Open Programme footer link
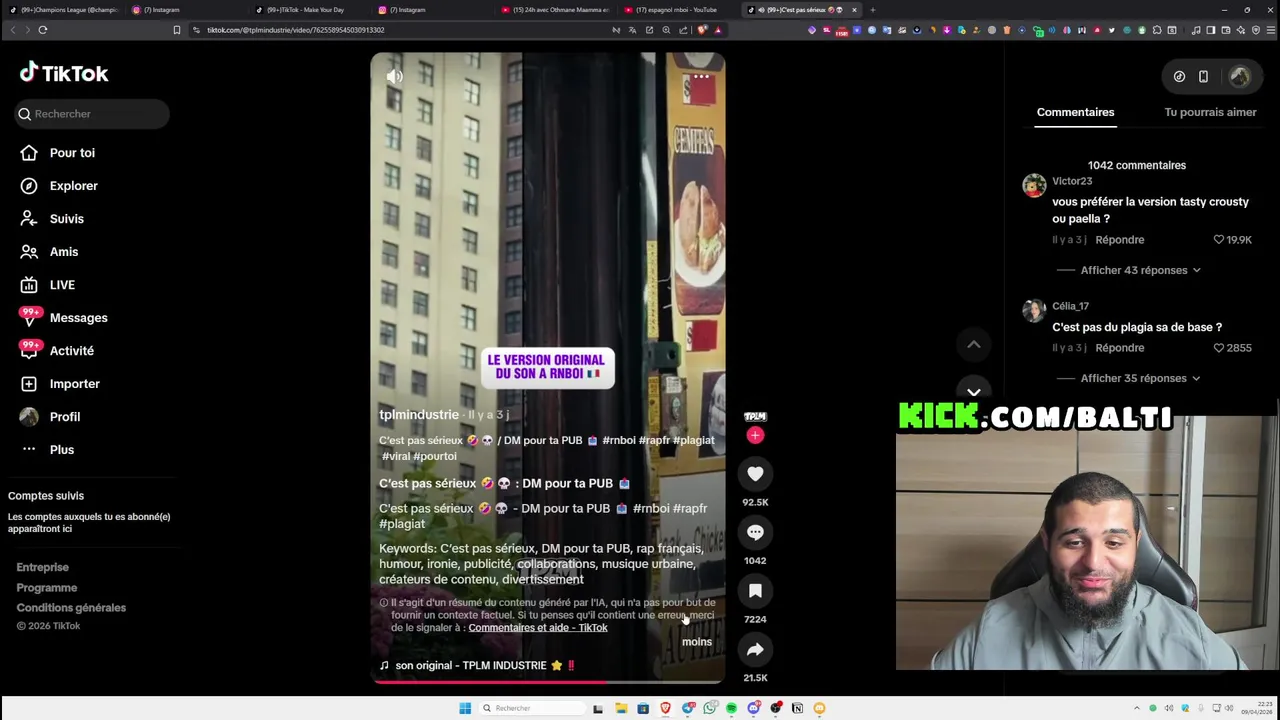1280x720 pixels. 46,588
